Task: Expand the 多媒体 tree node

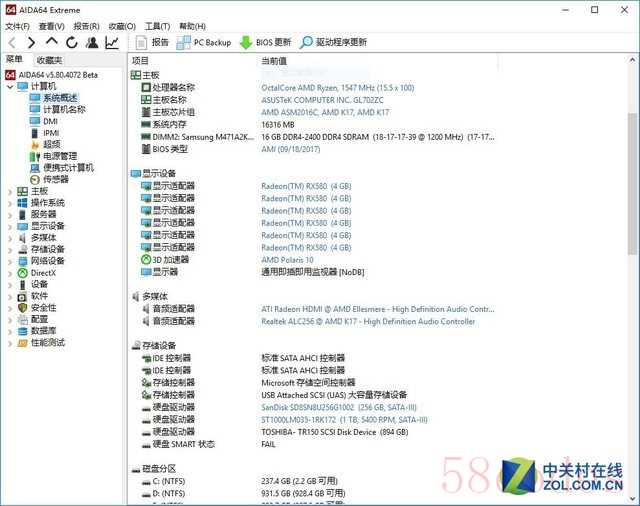Action: [x=10, y=238]
